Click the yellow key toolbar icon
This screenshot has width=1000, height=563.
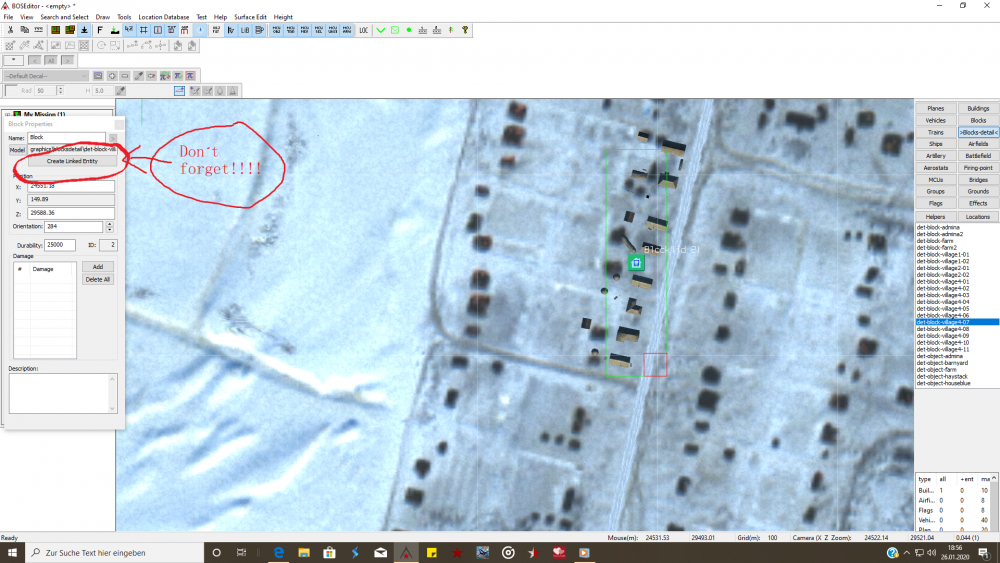point(465,30)
